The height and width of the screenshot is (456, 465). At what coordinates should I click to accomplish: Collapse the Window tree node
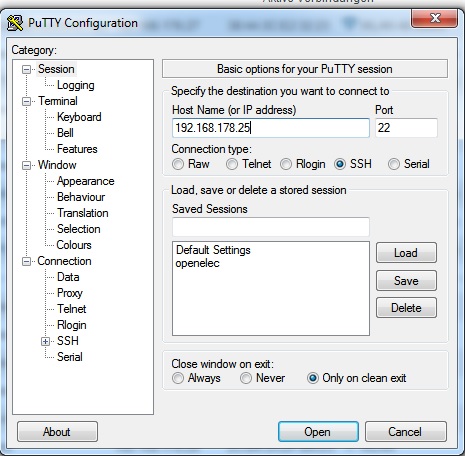26,165
